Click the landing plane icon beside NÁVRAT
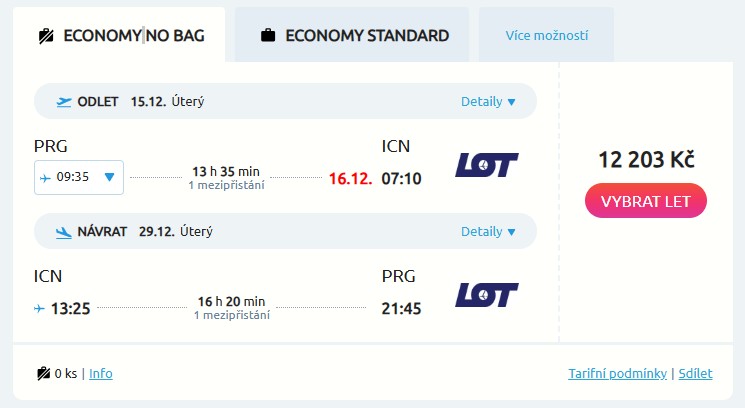 click(65, 231)
